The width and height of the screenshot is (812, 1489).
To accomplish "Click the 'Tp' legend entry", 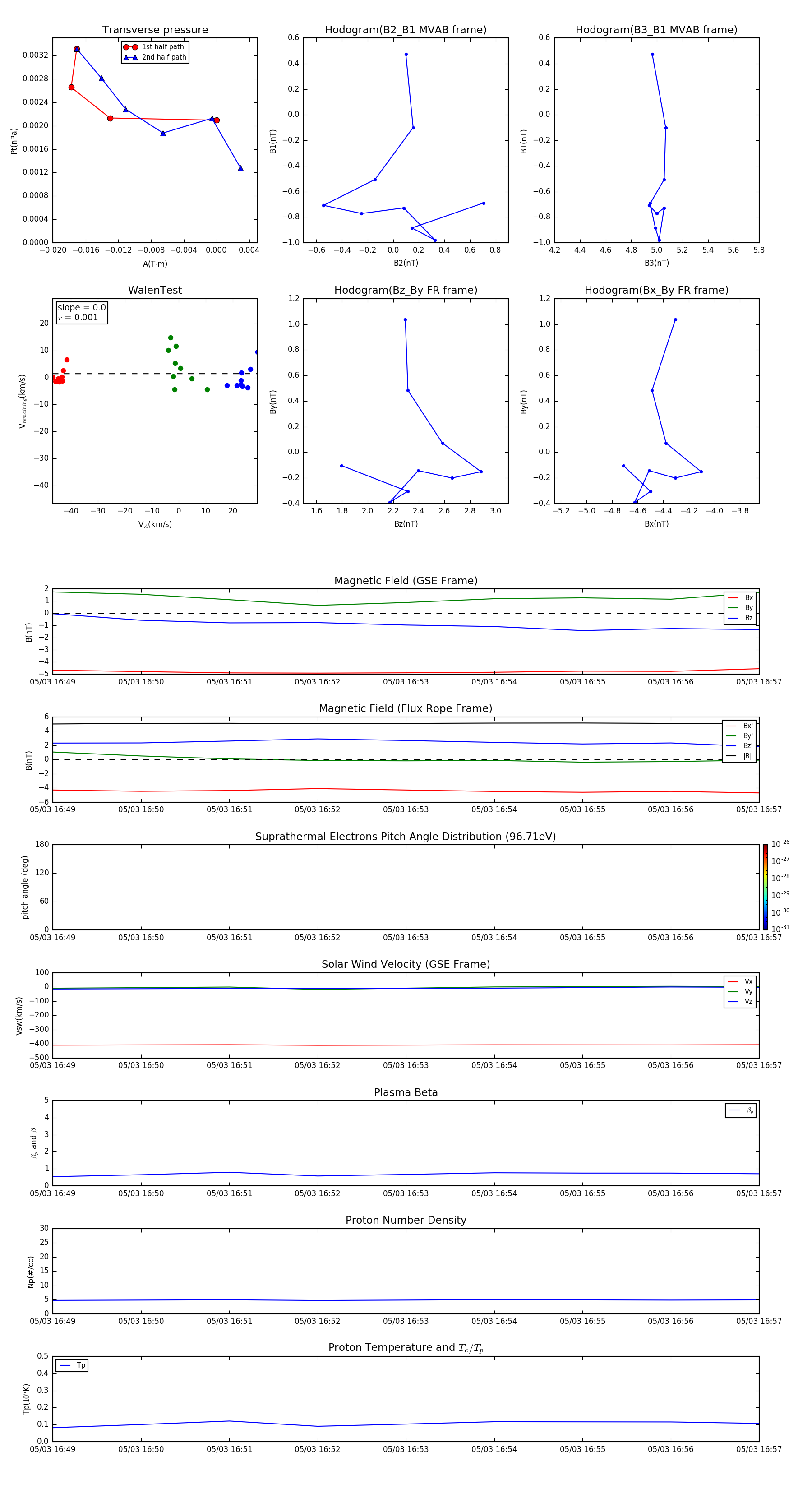I will [x=72, y=1365].
